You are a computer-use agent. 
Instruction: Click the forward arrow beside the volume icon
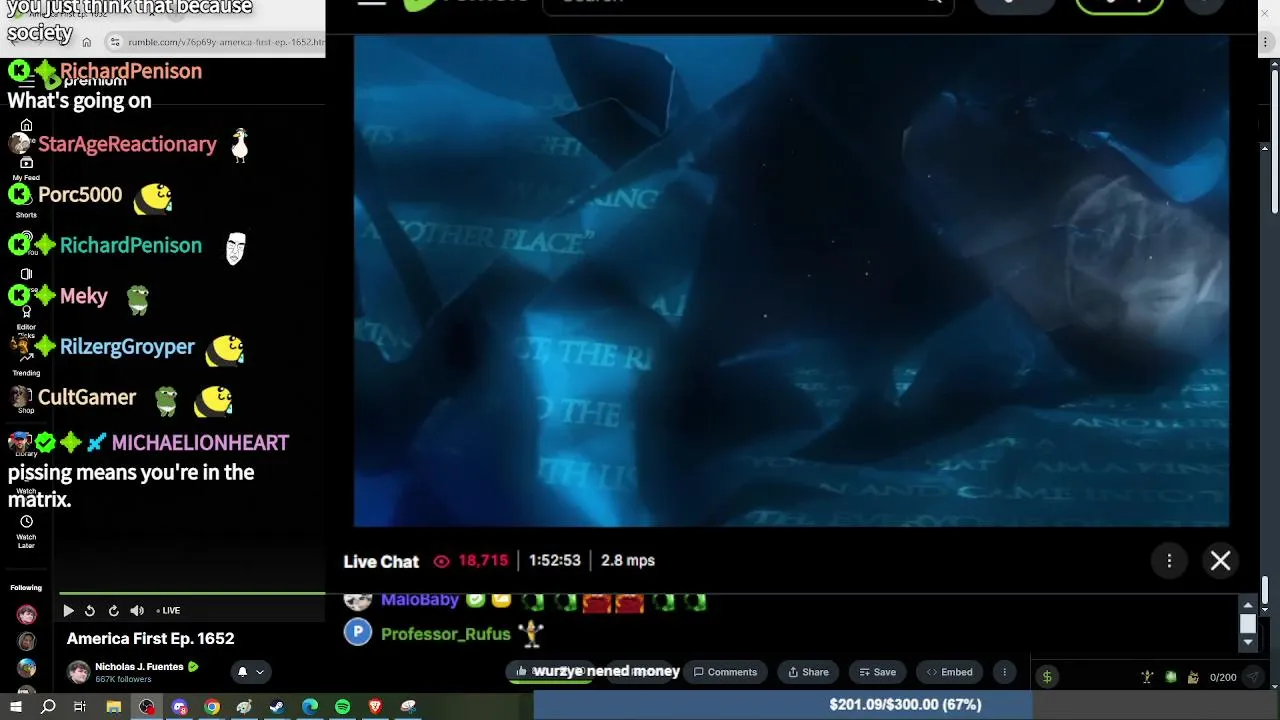113,611
